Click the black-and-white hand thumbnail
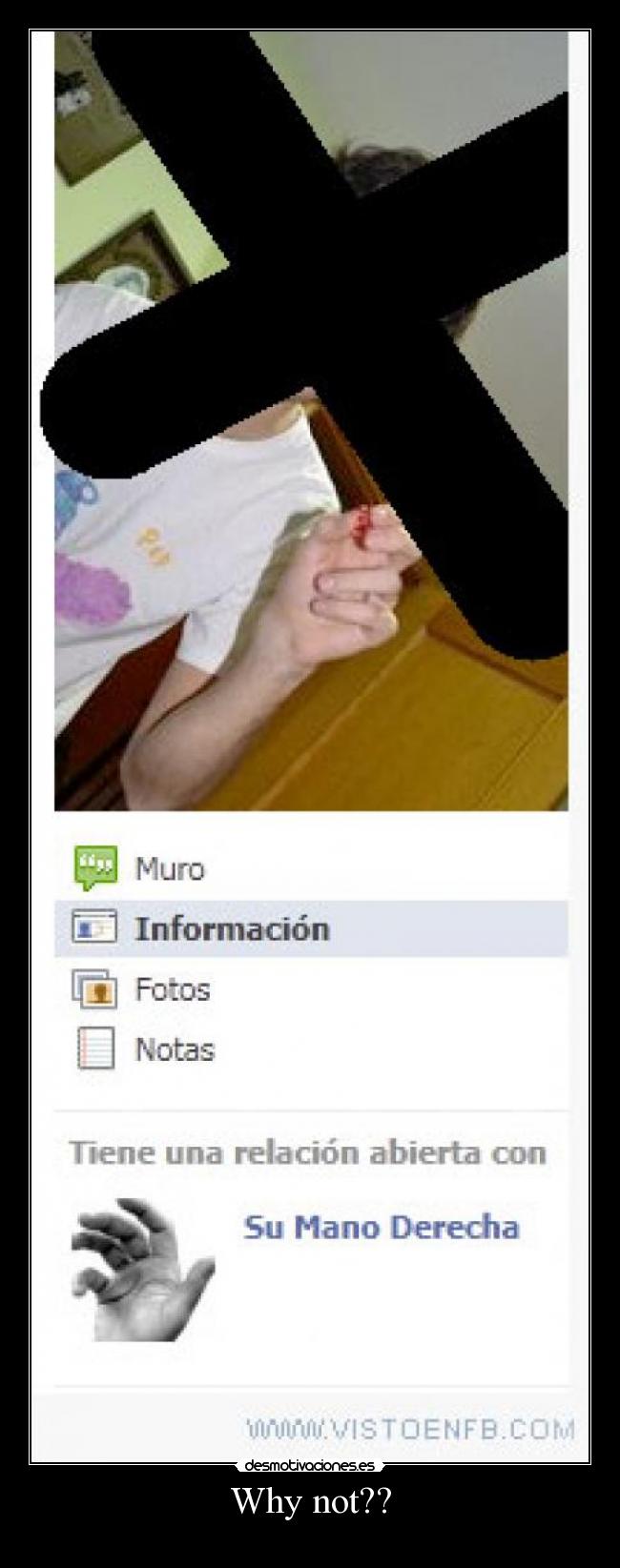 [x=143, y=1270]
